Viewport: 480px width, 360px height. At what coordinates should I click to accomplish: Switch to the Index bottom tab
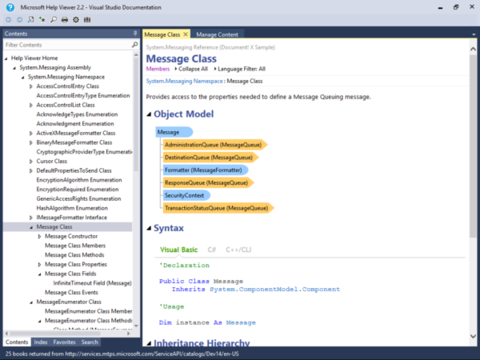click(x=41, y=342)
